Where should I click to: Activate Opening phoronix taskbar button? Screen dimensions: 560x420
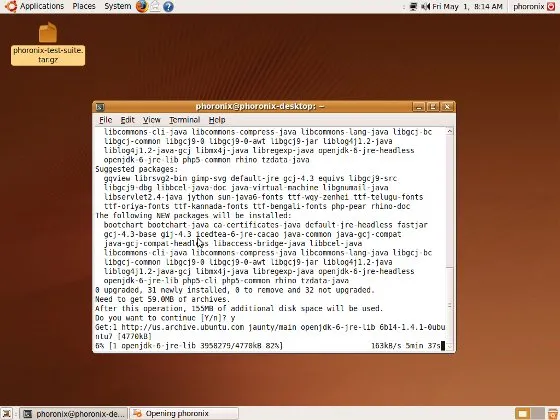click(x=184, y=414)
